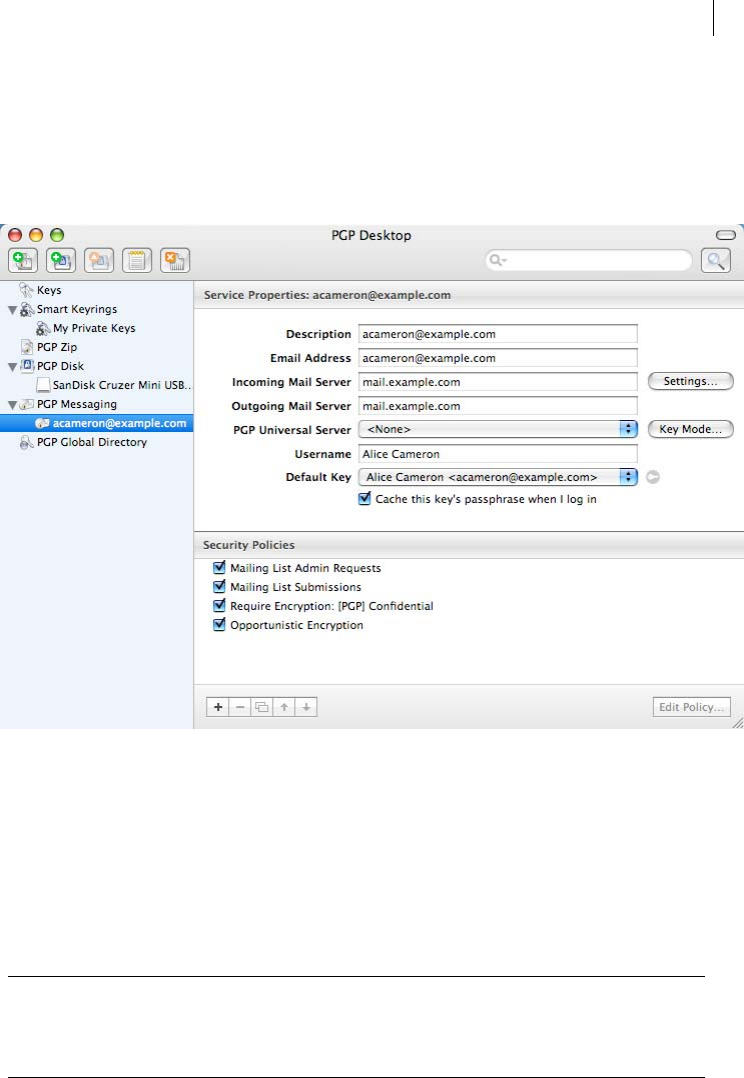Move policy up with up arrow
The width and height of the screenshot is (744, 1078).
click(x=284, y=707)
